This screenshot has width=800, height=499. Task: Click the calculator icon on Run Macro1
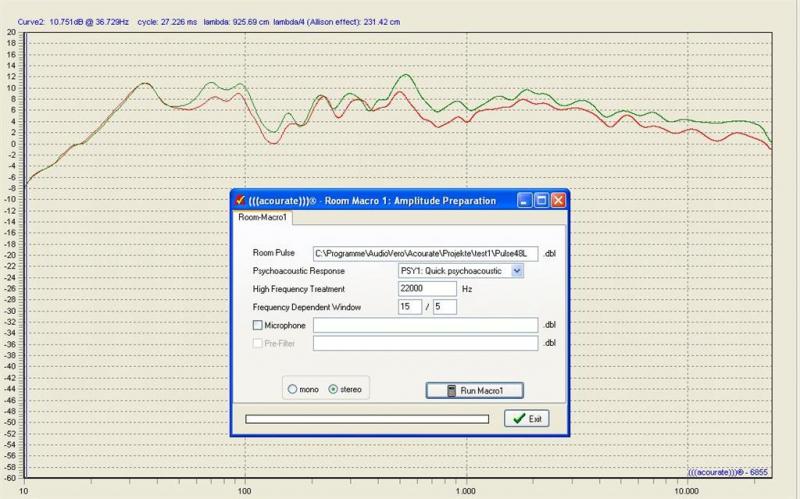[452, 391]
